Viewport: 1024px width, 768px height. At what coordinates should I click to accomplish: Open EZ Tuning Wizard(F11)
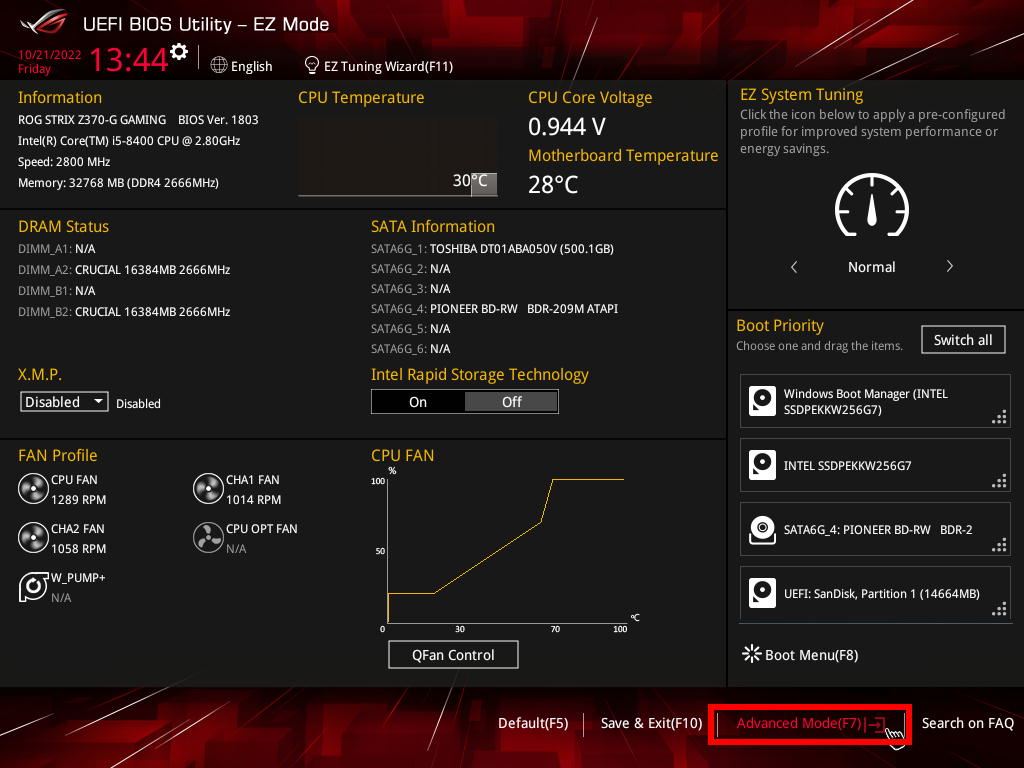[379, 66]
